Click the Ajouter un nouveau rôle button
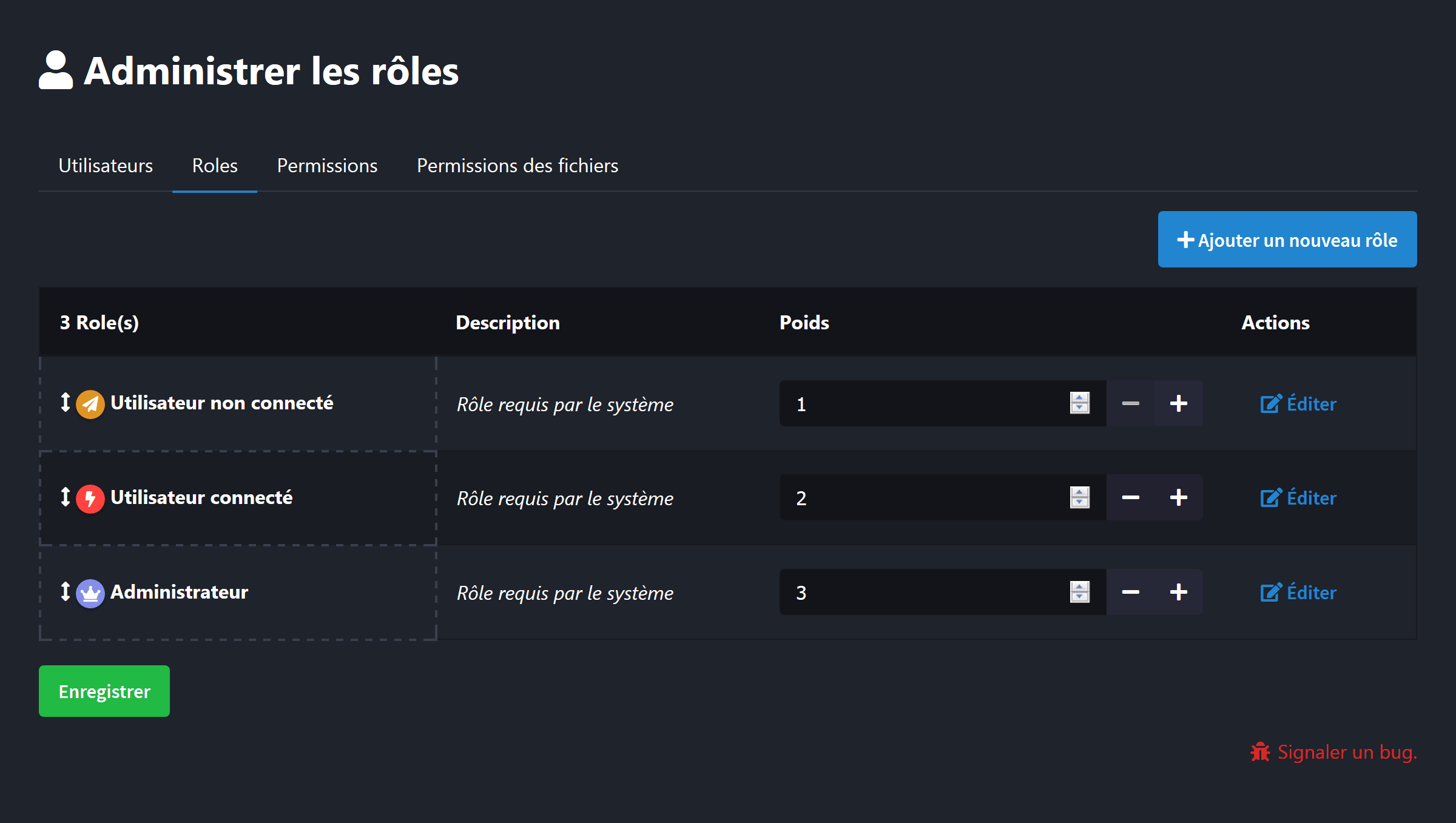Image resolution: width=1456 pixels, height=823 pixels. coord(1287,239)
